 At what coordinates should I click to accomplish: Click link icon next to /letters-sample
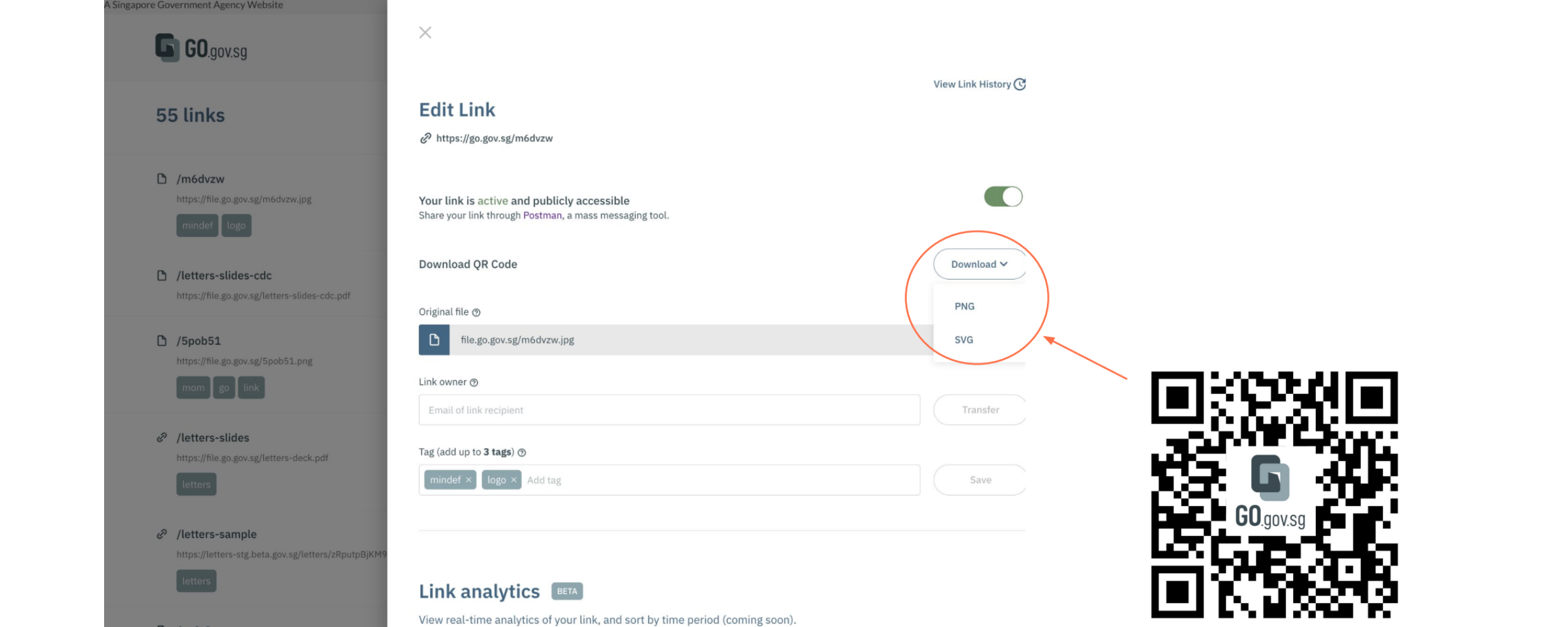[x=162, y=534]
